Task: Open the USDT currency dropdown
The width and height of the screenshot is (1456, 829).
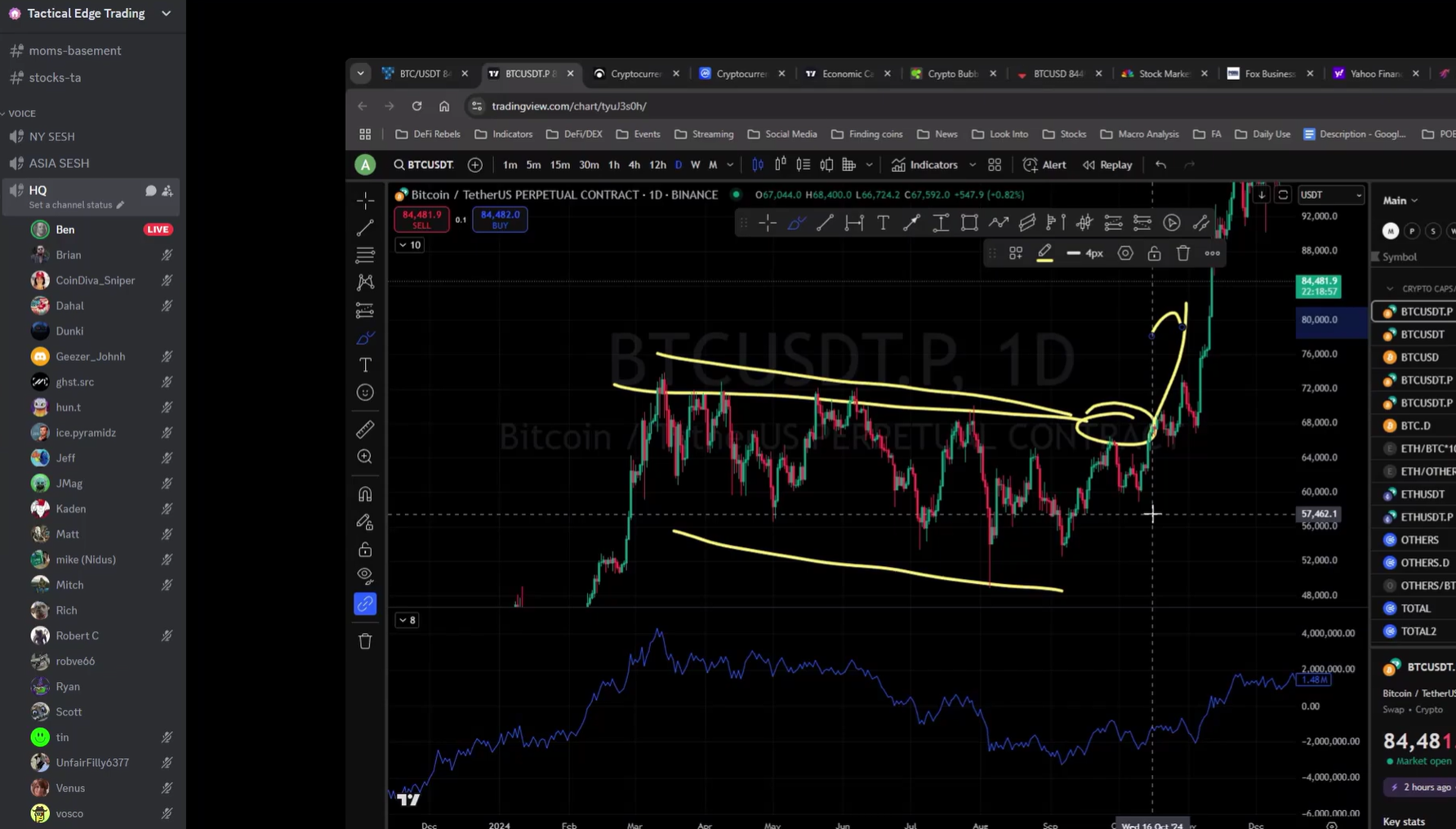Action: pos(1330,195)
